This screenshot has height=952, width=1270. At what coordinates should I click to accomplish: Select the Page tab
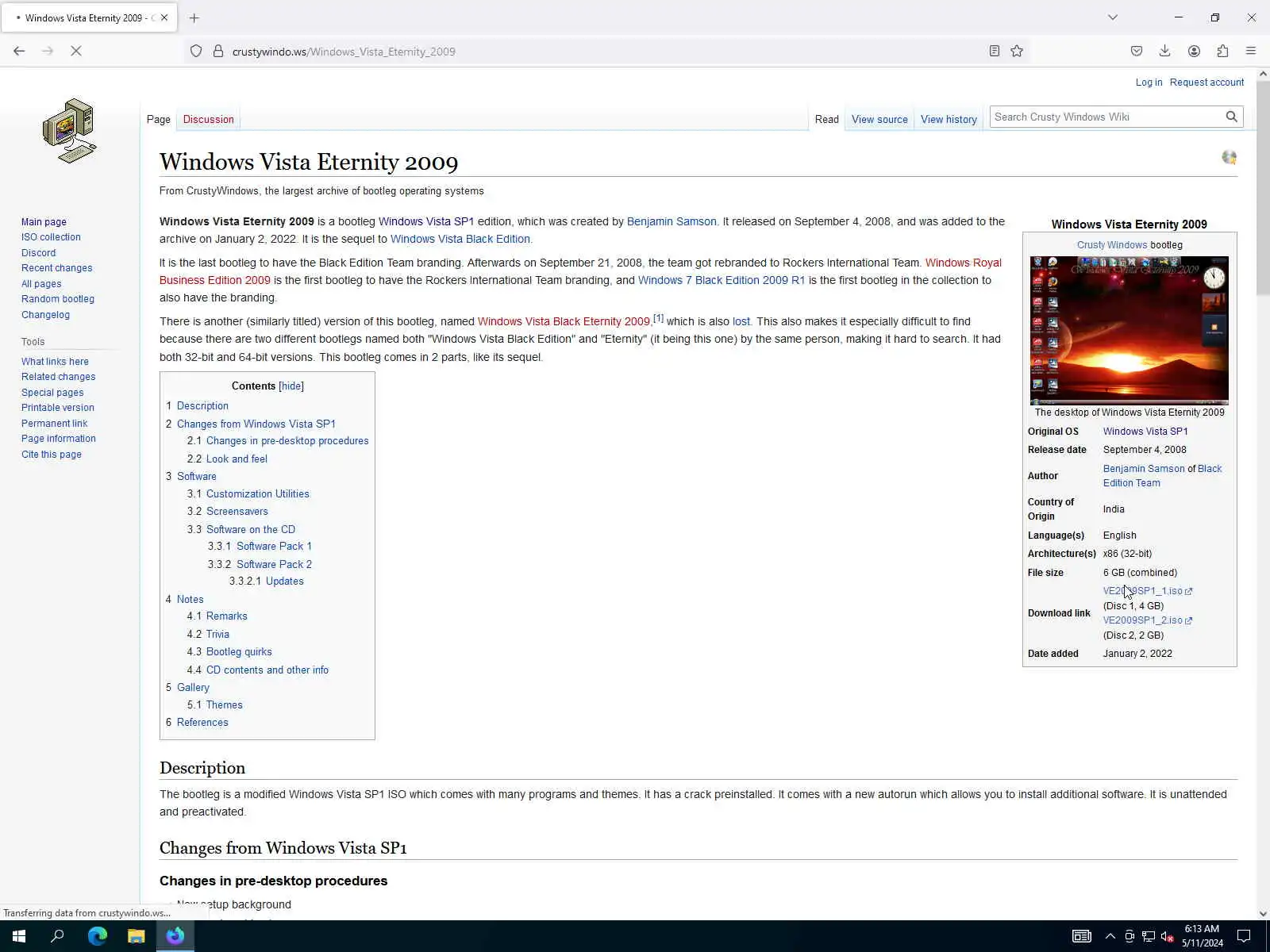[x=159, y=119]
